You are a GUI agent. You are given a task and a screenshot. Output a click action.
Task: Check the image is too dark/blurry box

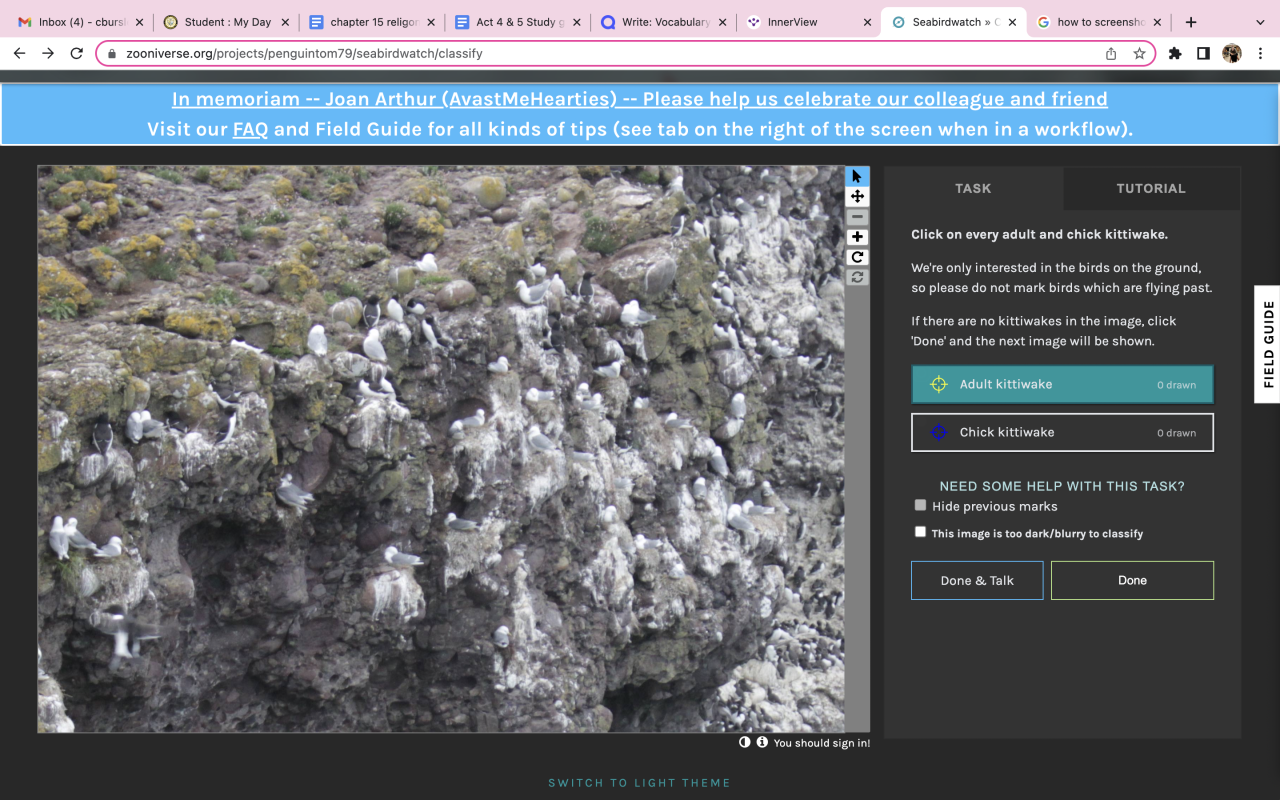(x=920, y=532)
